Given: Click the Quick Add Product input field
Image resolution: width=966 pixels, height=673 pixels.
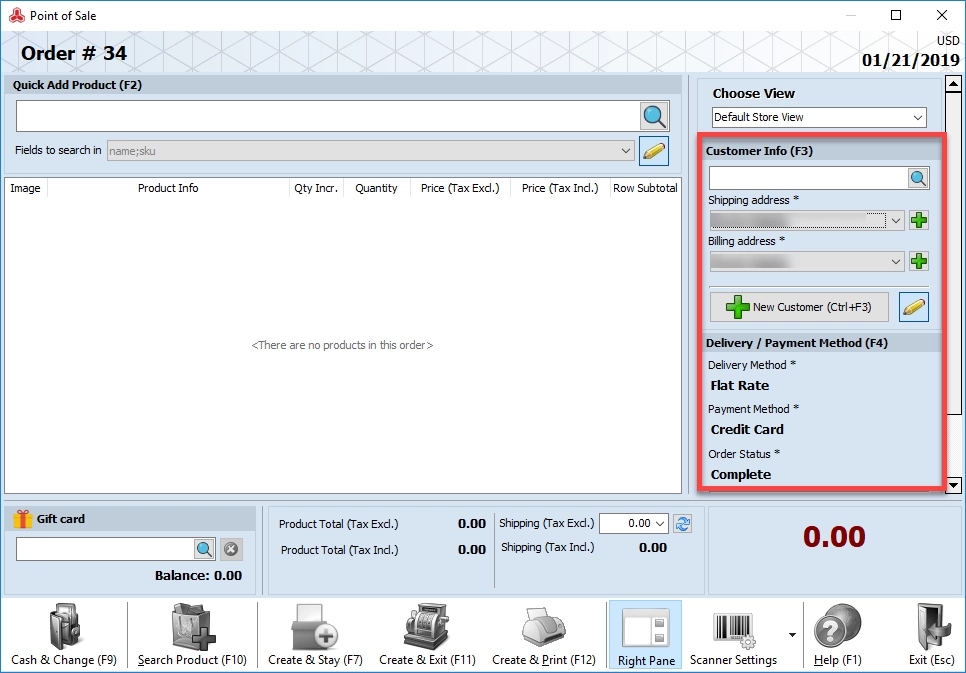Looking at the screenshot, I should 328,116.
